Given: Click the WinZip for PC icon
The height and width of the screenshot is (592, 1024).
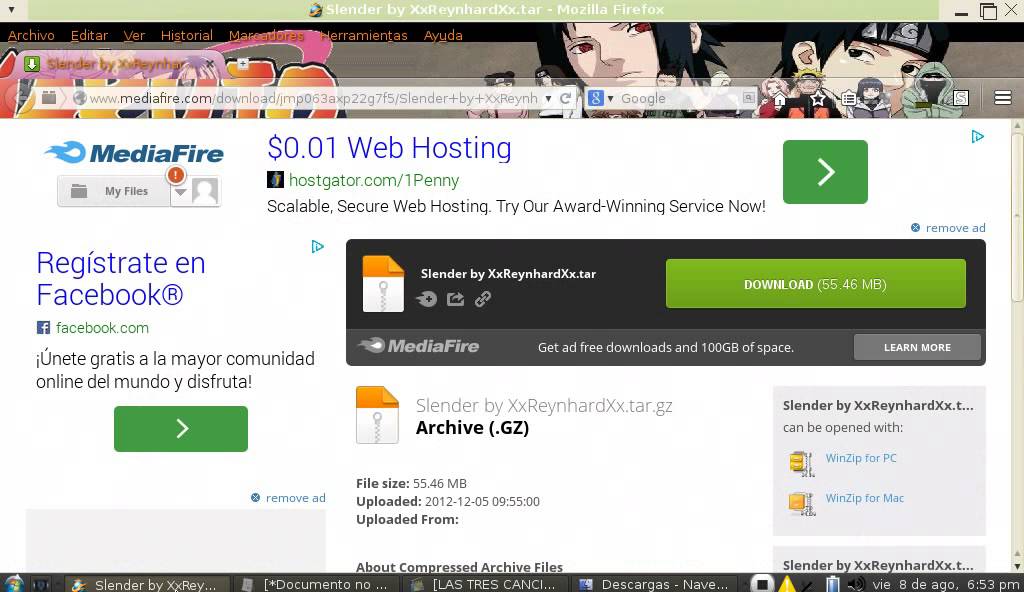Looking at the screenshot, I should [801, 463].
